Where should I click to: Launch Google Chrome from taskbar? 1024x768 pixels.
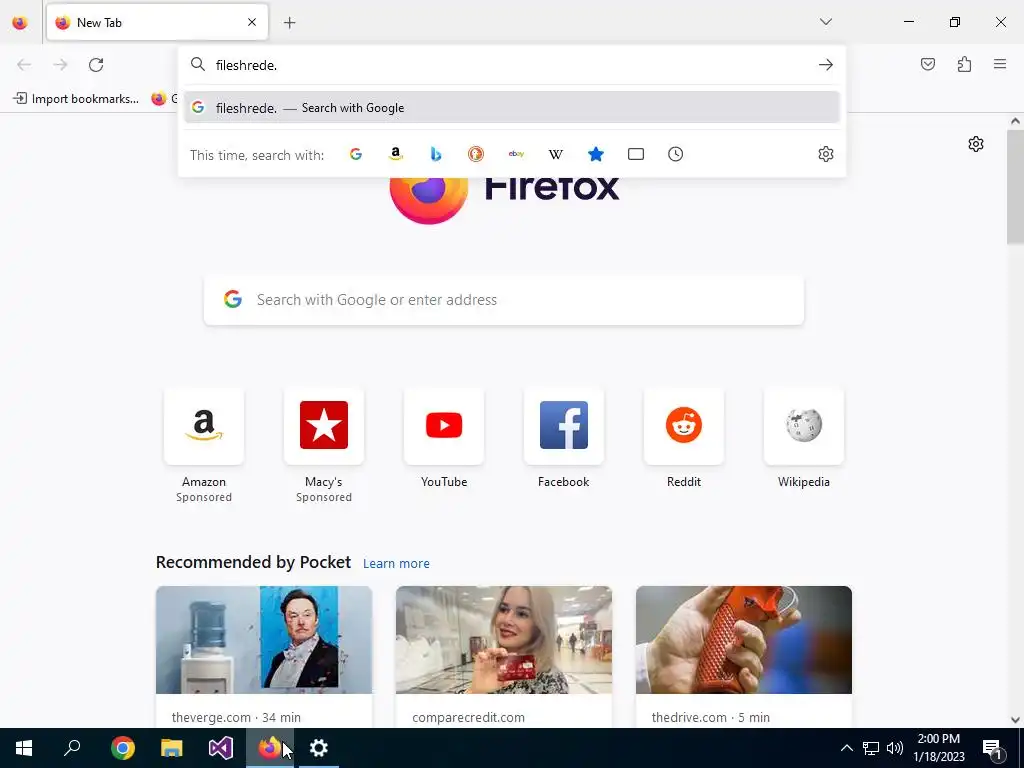click(123, 748)
